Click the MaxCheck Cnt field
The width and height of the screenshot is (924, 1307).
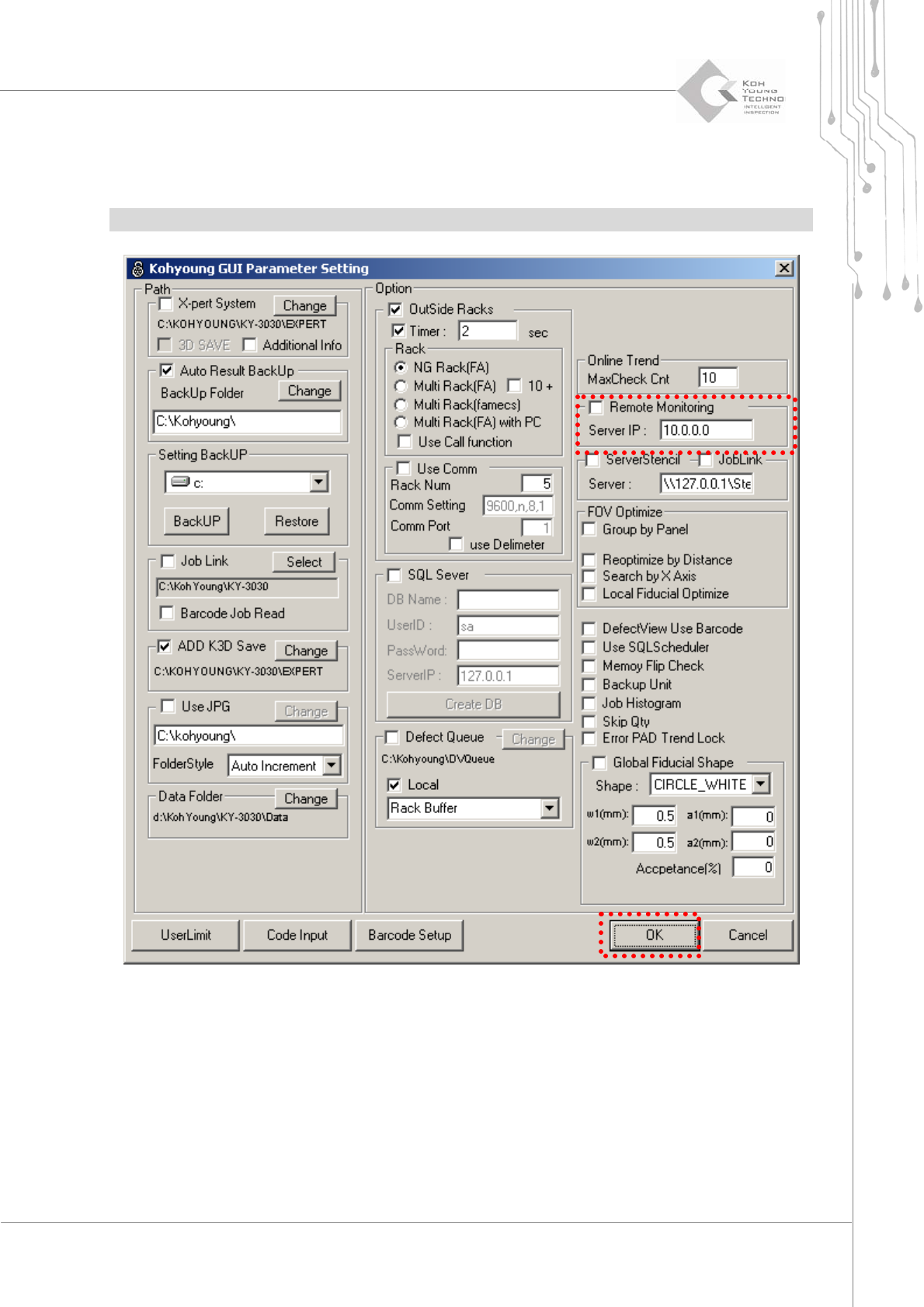(718, 378)
